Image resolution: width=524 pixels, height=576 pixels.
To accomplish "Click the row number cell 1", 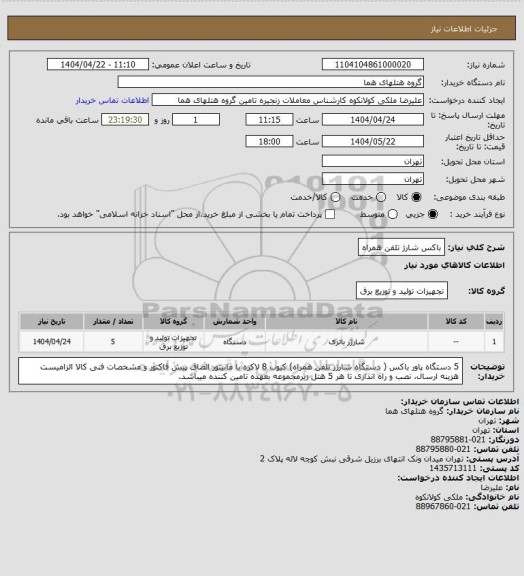I will coord(494,342).
